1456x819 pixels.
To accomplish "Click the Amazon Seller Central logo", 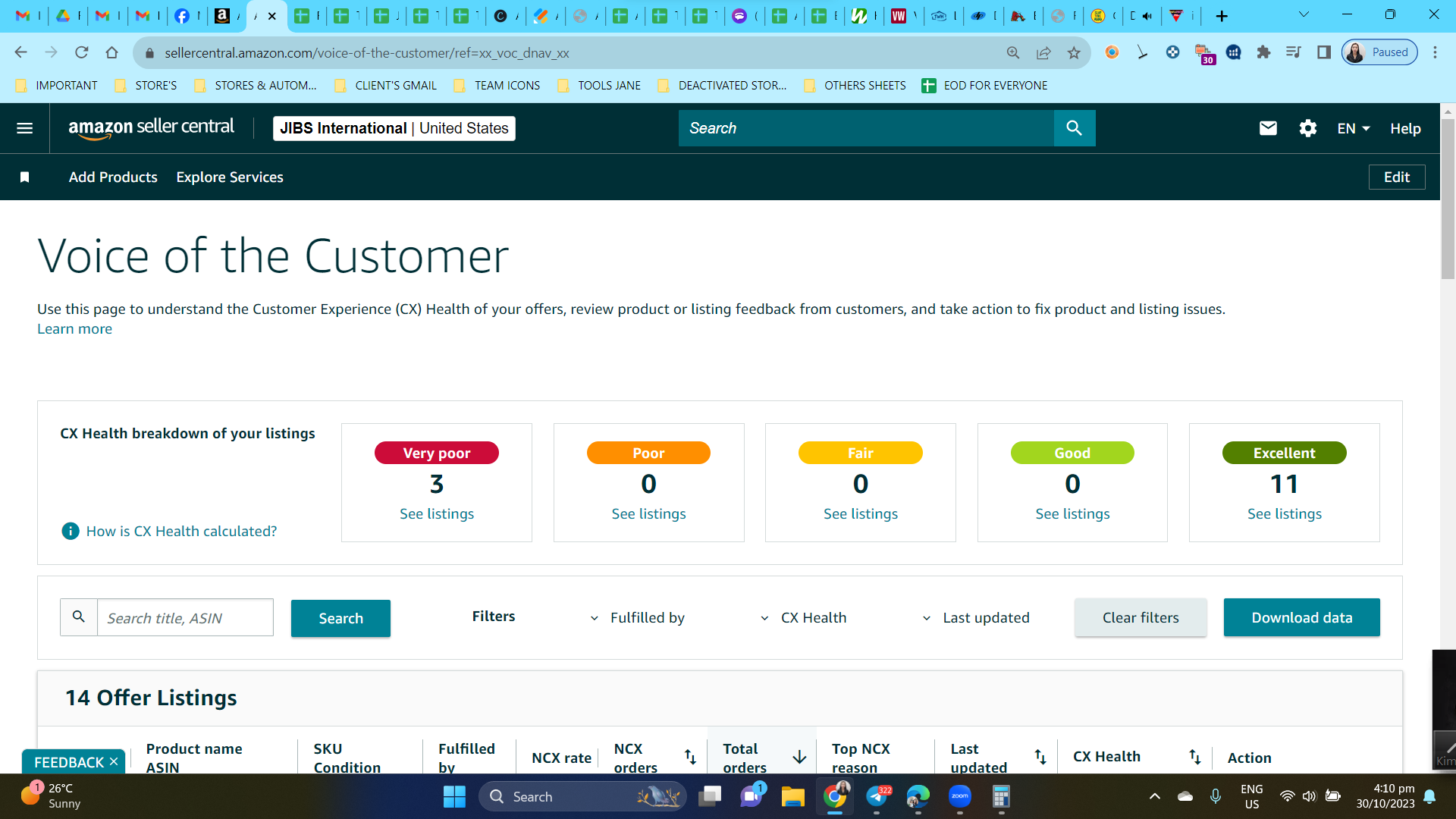I will pos(152,128).
